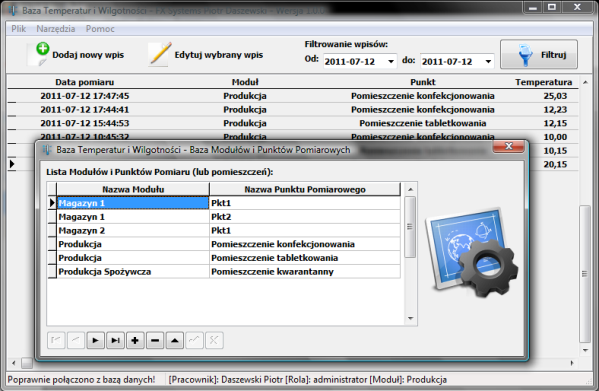Select main row dated 2011-07-12 17:47:45
The height and width of the screenshot is (391, 599).
293,96
